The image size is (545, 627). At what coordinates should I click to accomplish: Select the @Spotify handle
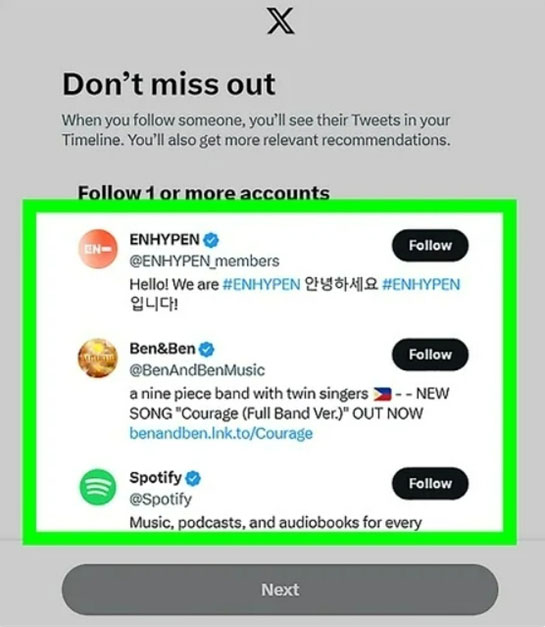click(161, 499)
